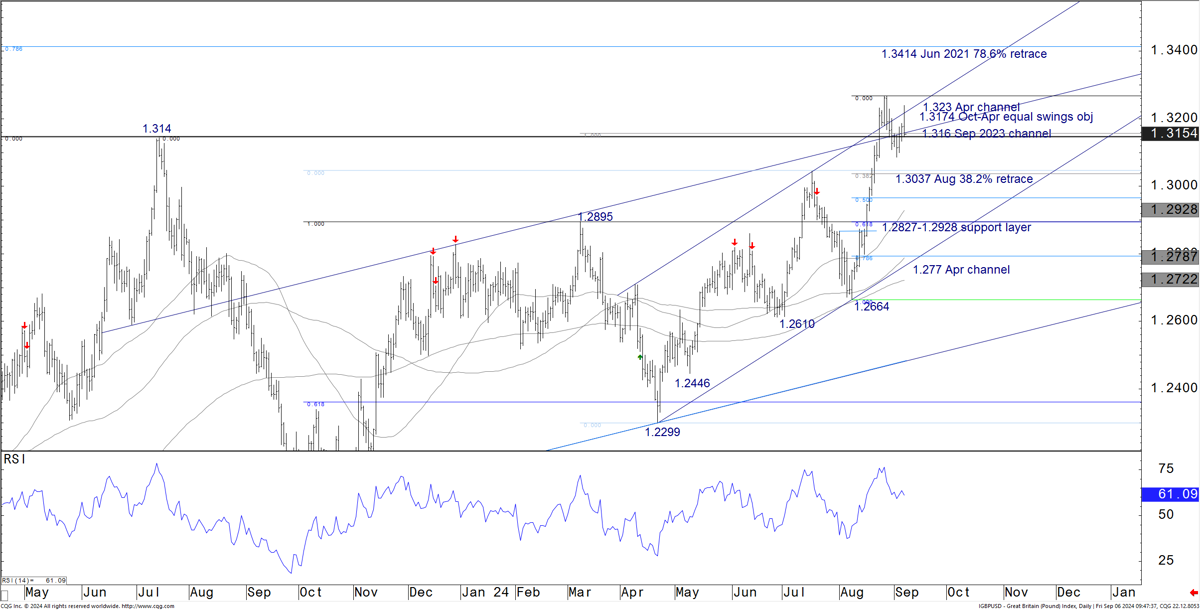Select the green arrow marker on the April bars
This screenshot has width=1200, height=610.
click(640, 356)
